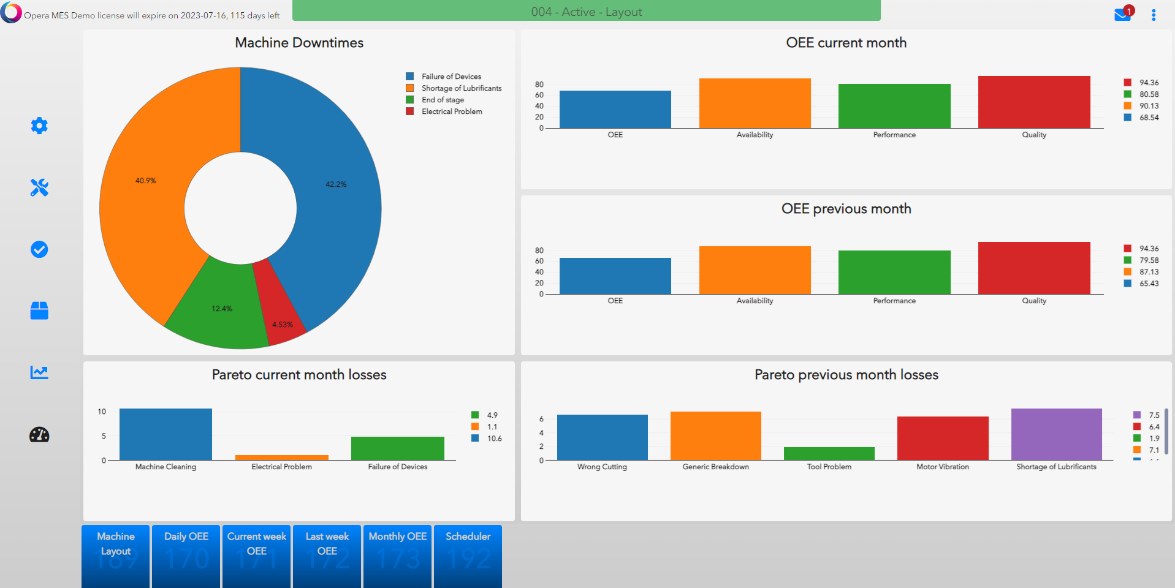Screen dimensions: 1175x588
Task: Select the checkmark badge sidebar icon
Action: (39, 250)
